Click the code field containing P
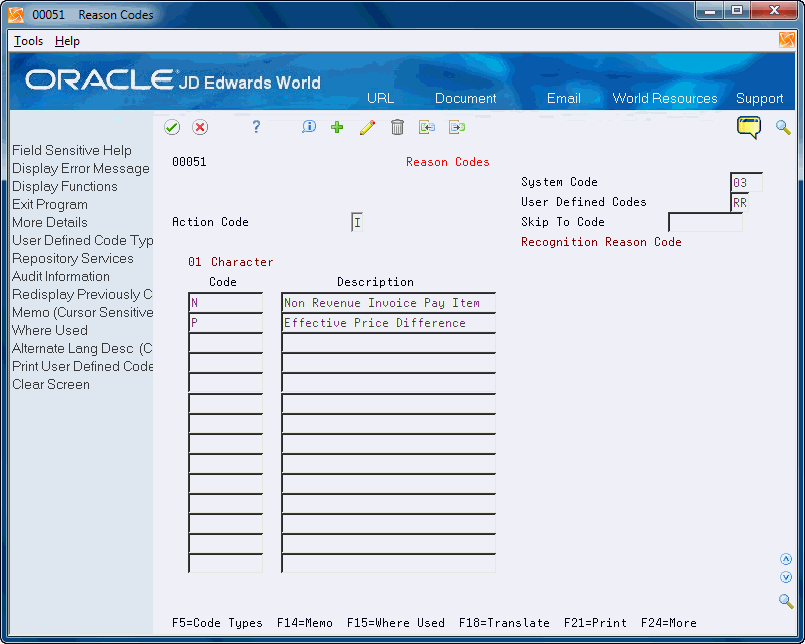The height and width of the screenshot is (644, 805). [x=226, y=323]
